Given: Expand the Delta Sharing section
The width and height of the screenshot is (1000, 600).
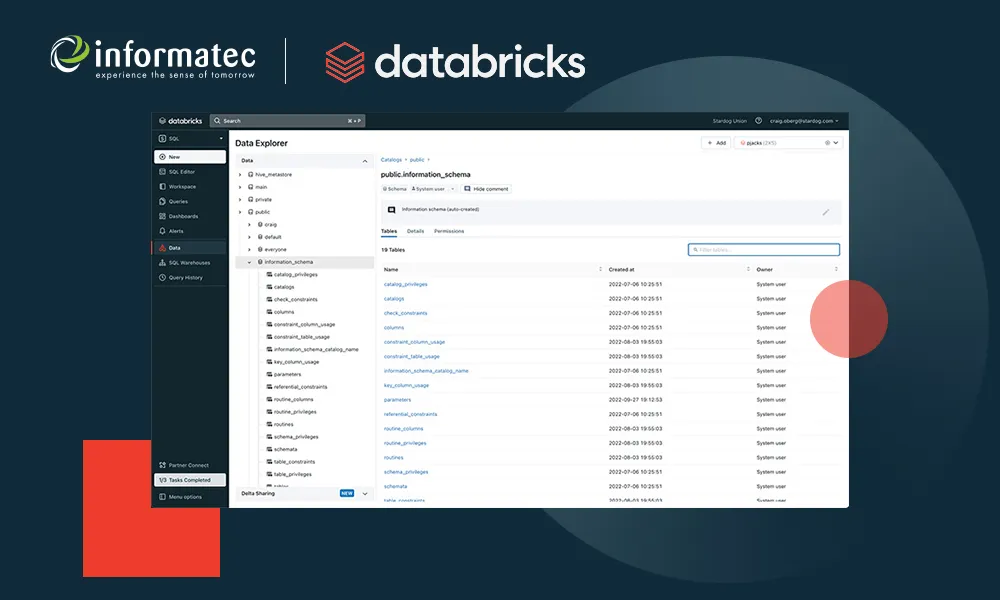Looking at the screenshot, I should 365,494.
